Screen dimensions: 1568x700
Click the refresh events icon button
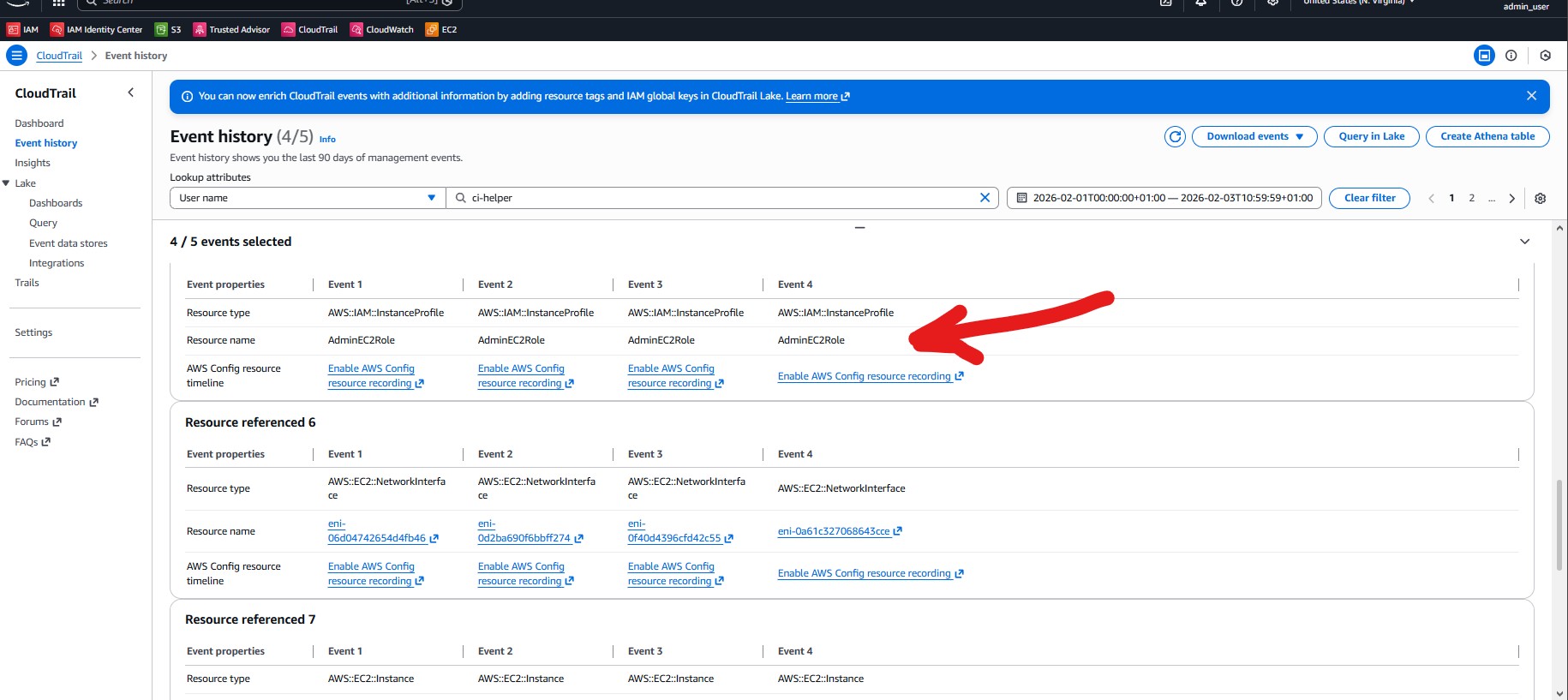(x=1175, y=136)
